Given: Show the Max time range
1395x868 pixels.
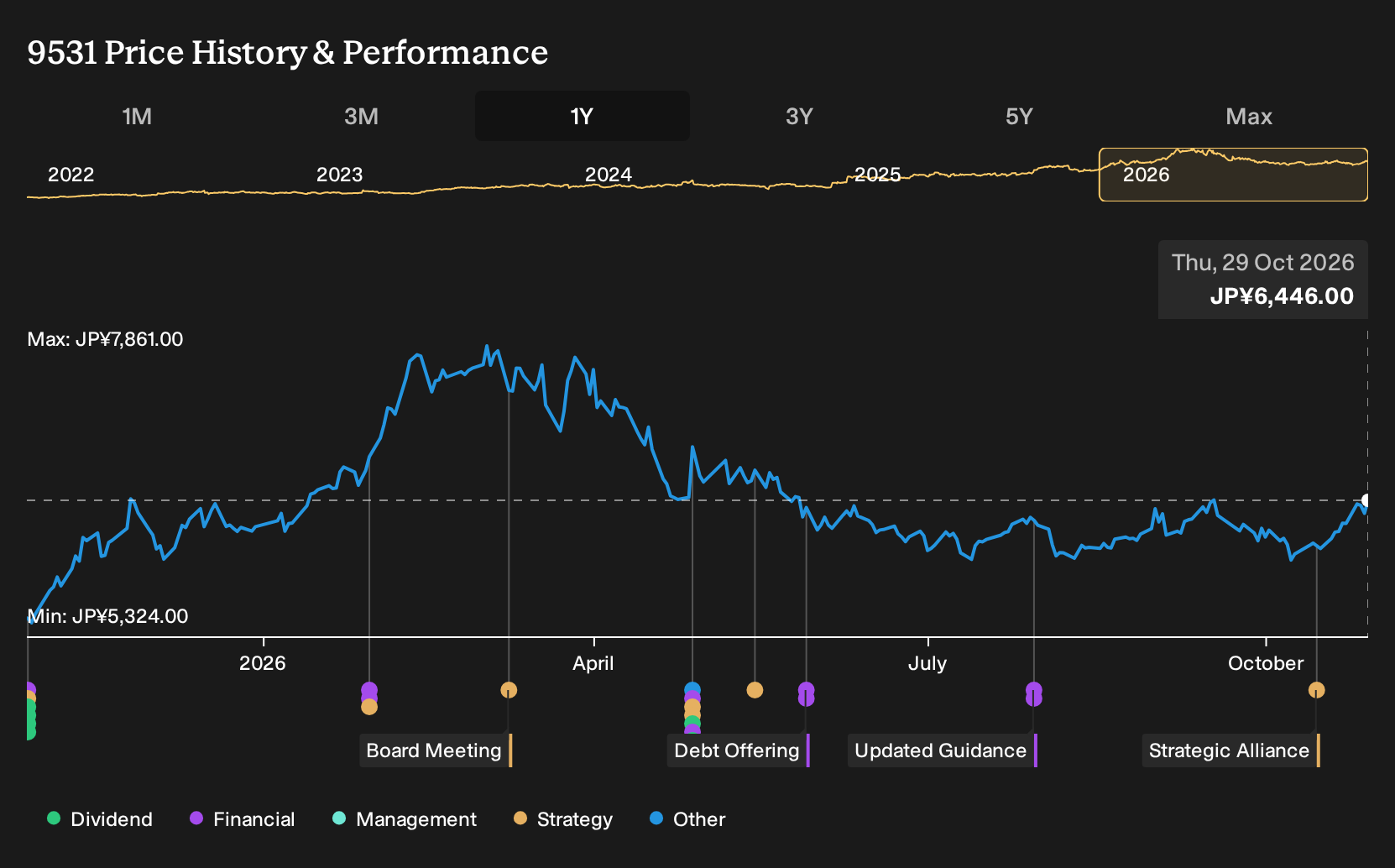Looking at the screenshot, I should (x=1249, y=116).
